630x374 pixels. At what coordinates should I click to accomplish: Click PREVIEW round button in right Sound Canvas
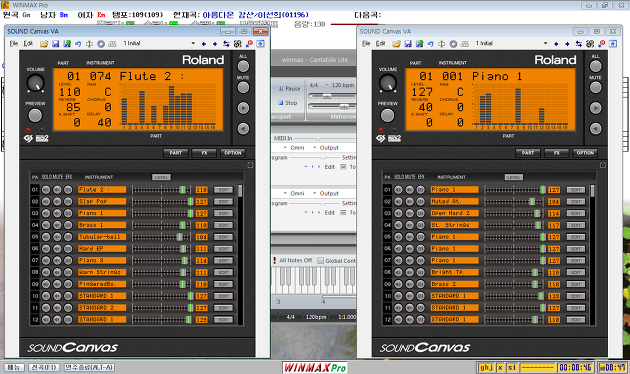click(x=387, y=116)
